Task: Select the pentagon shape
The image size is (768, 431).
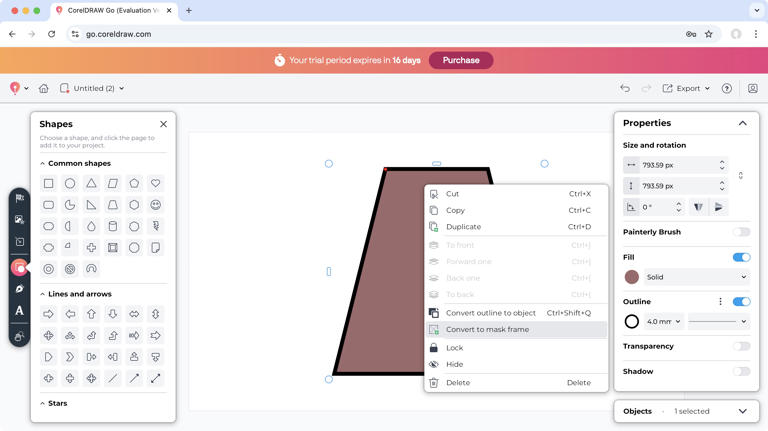Action: pos(134,184)
